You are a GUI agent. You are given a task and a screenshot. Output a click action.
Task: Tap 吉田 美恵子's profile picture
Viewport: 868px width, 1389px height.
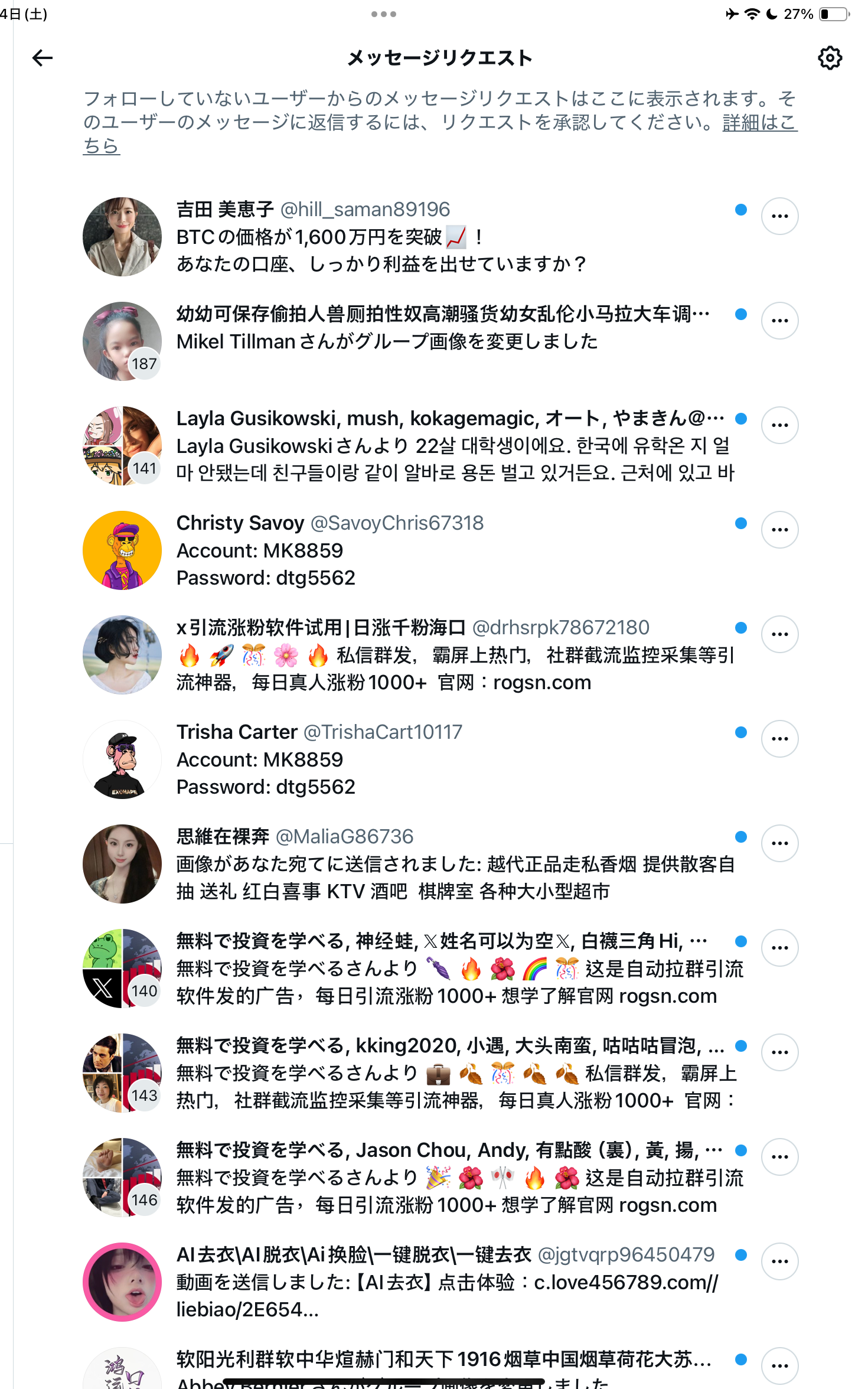pyautogui.click(x=122, y=237)
